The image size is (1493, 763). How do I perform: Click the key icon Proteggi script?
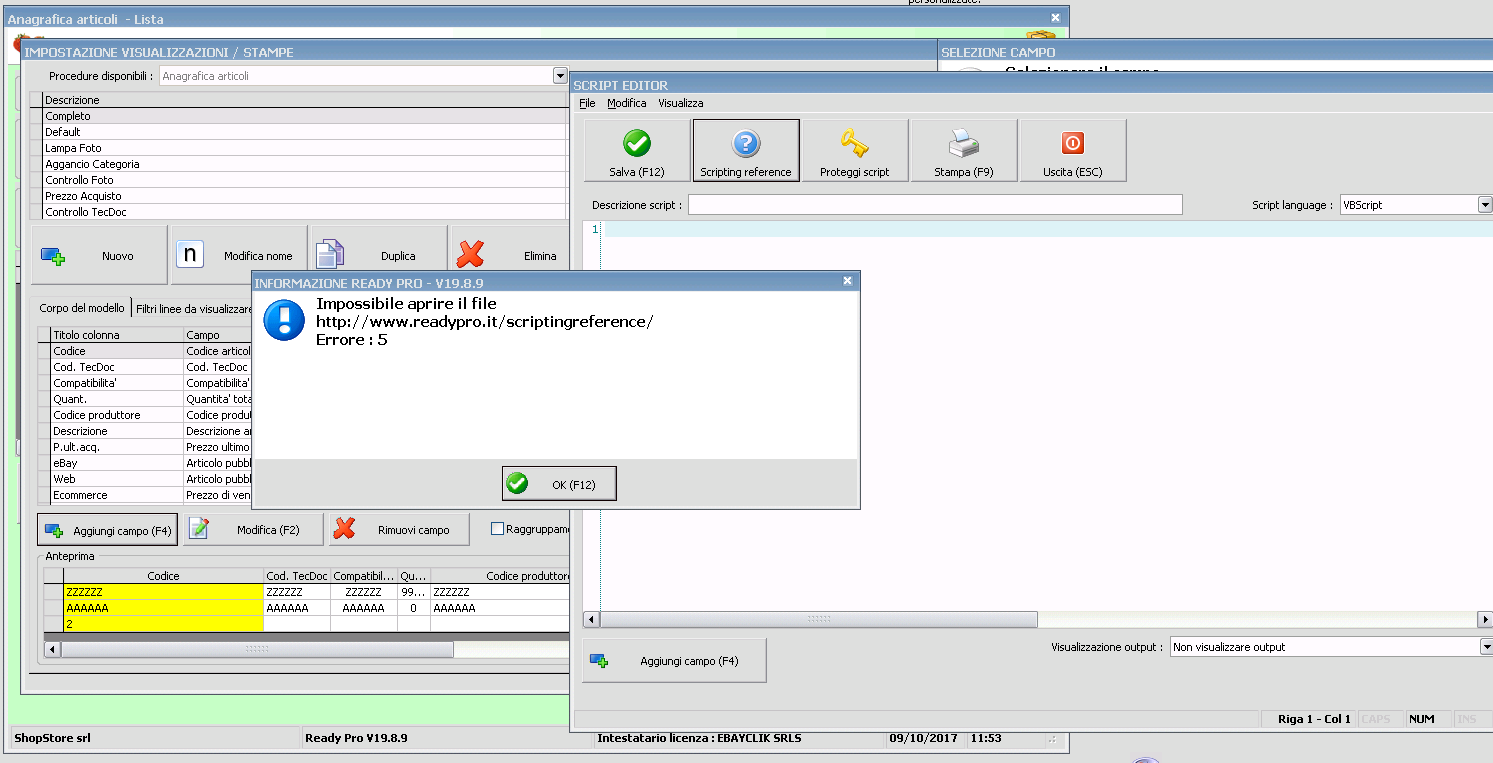(854, 143)
